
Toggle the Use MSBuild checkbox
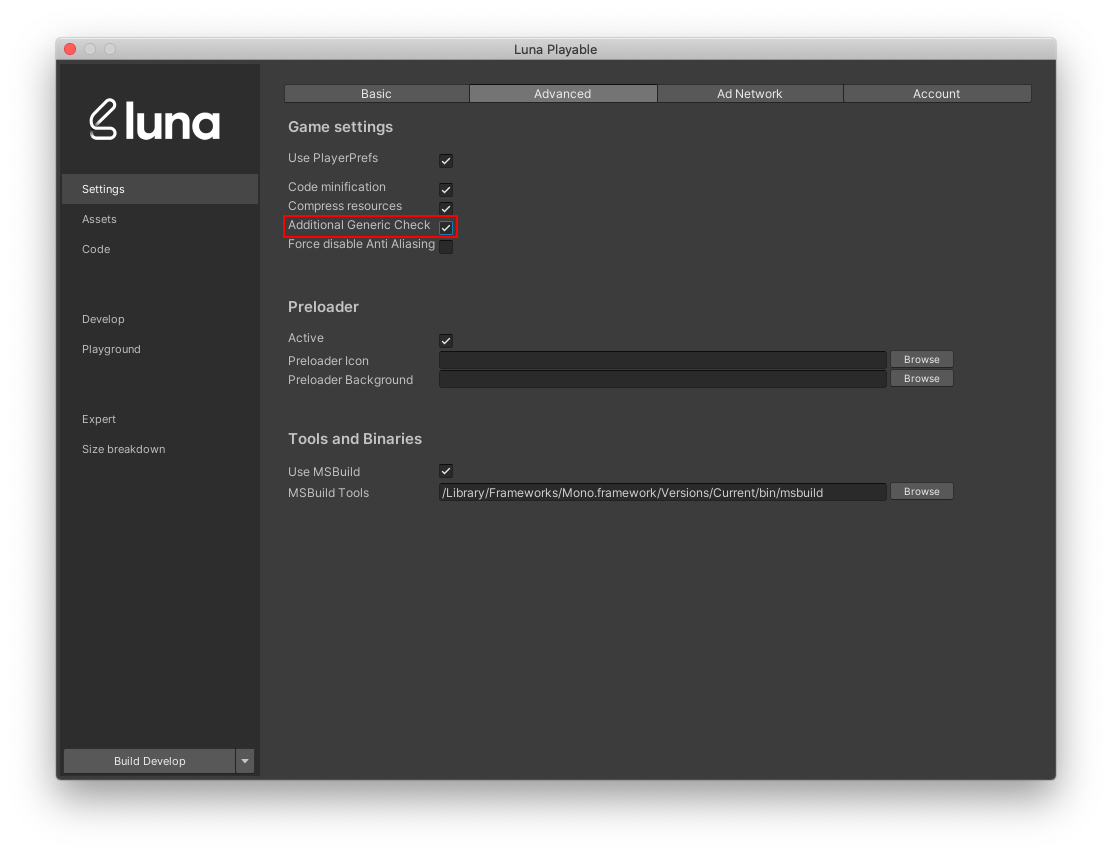[446, 471]
